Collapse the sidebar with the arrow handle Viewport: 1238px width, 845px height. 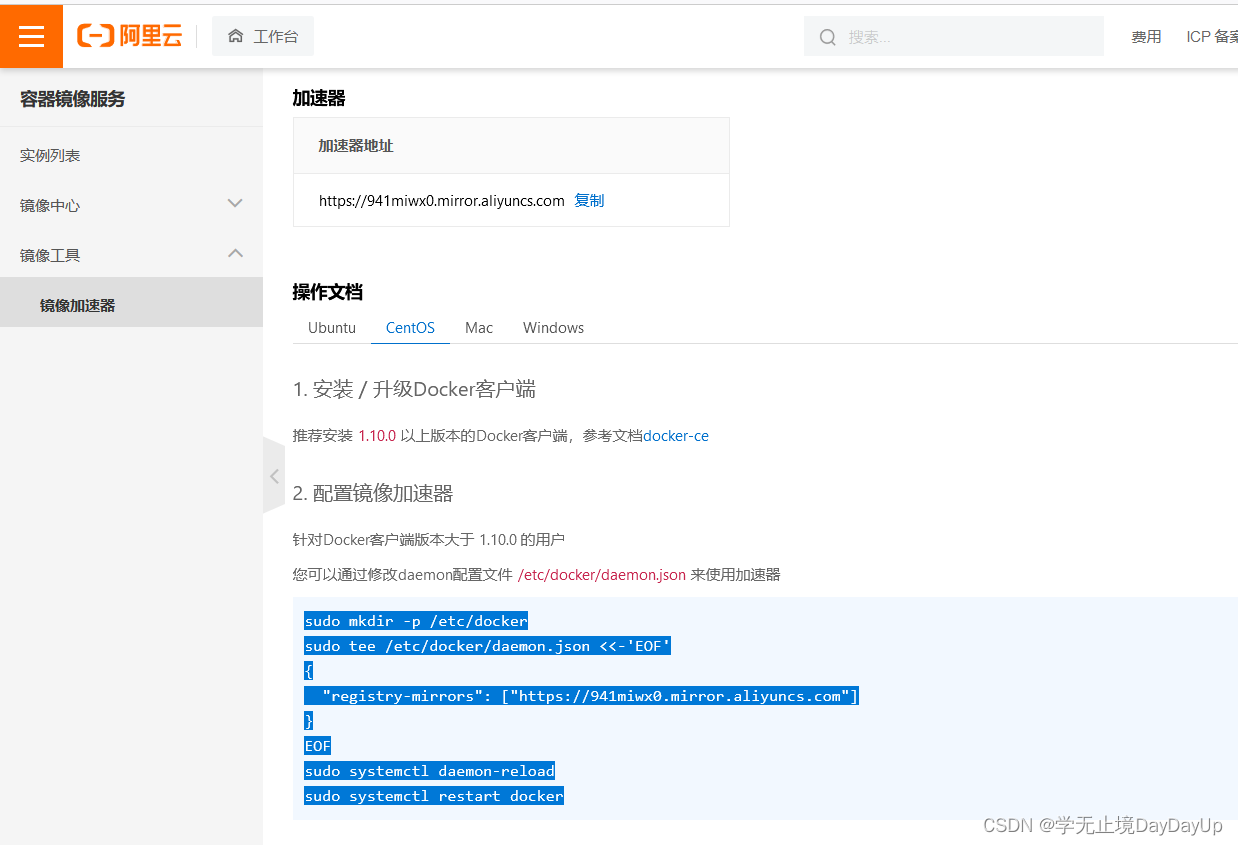(x=274, y=476)
